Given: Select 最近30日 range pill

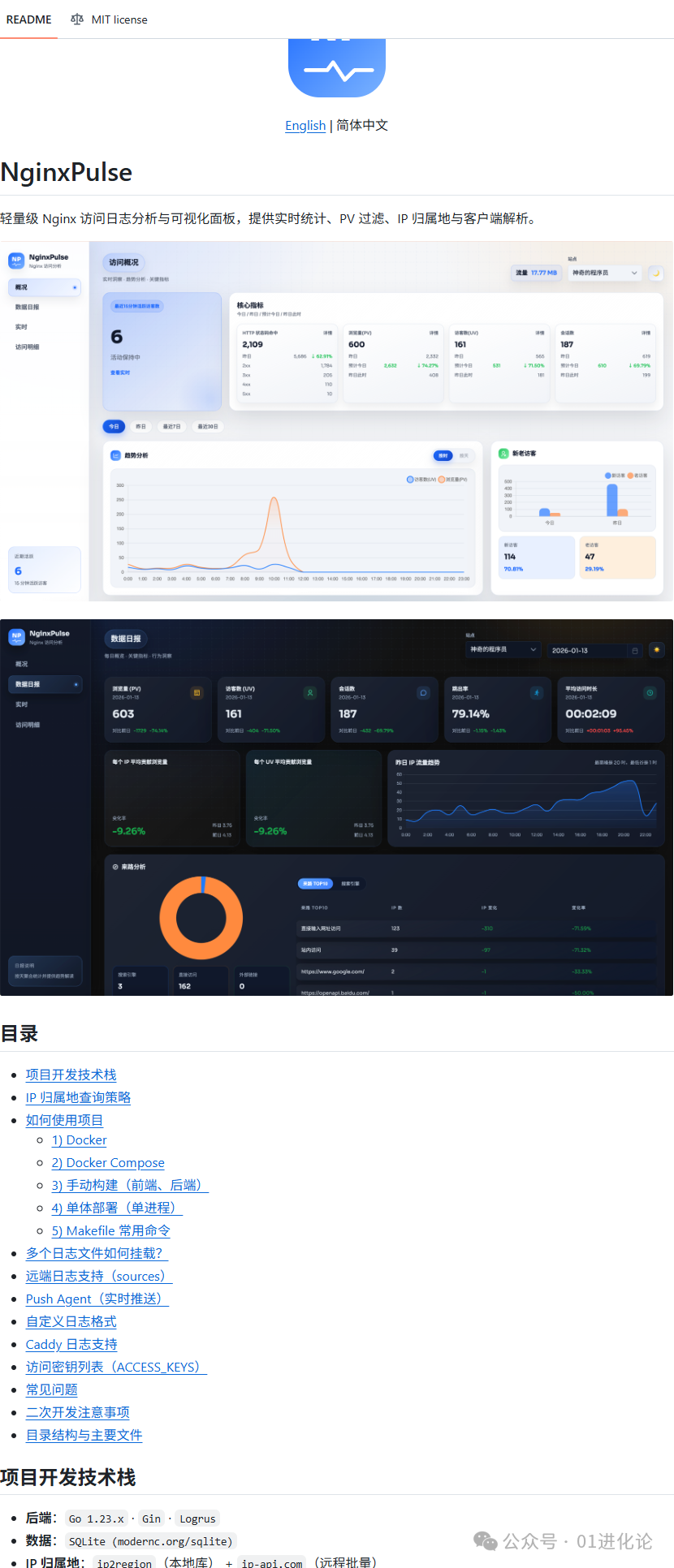Looking at the screenshot, I should coord(208,426).
